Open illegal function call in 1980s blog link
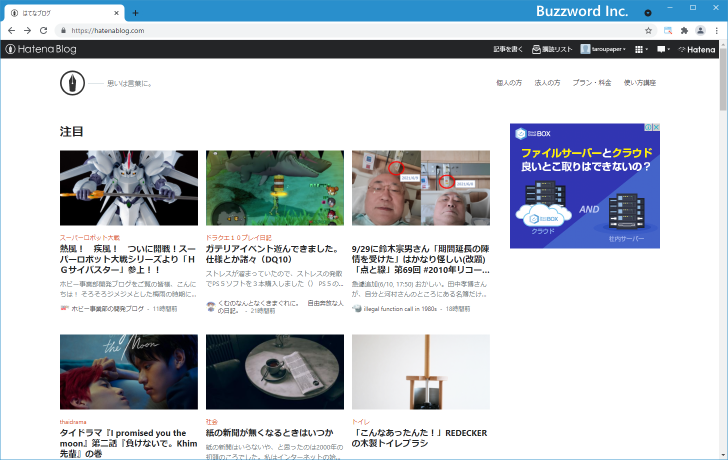 pyautogui.click(x=400, y=309)
